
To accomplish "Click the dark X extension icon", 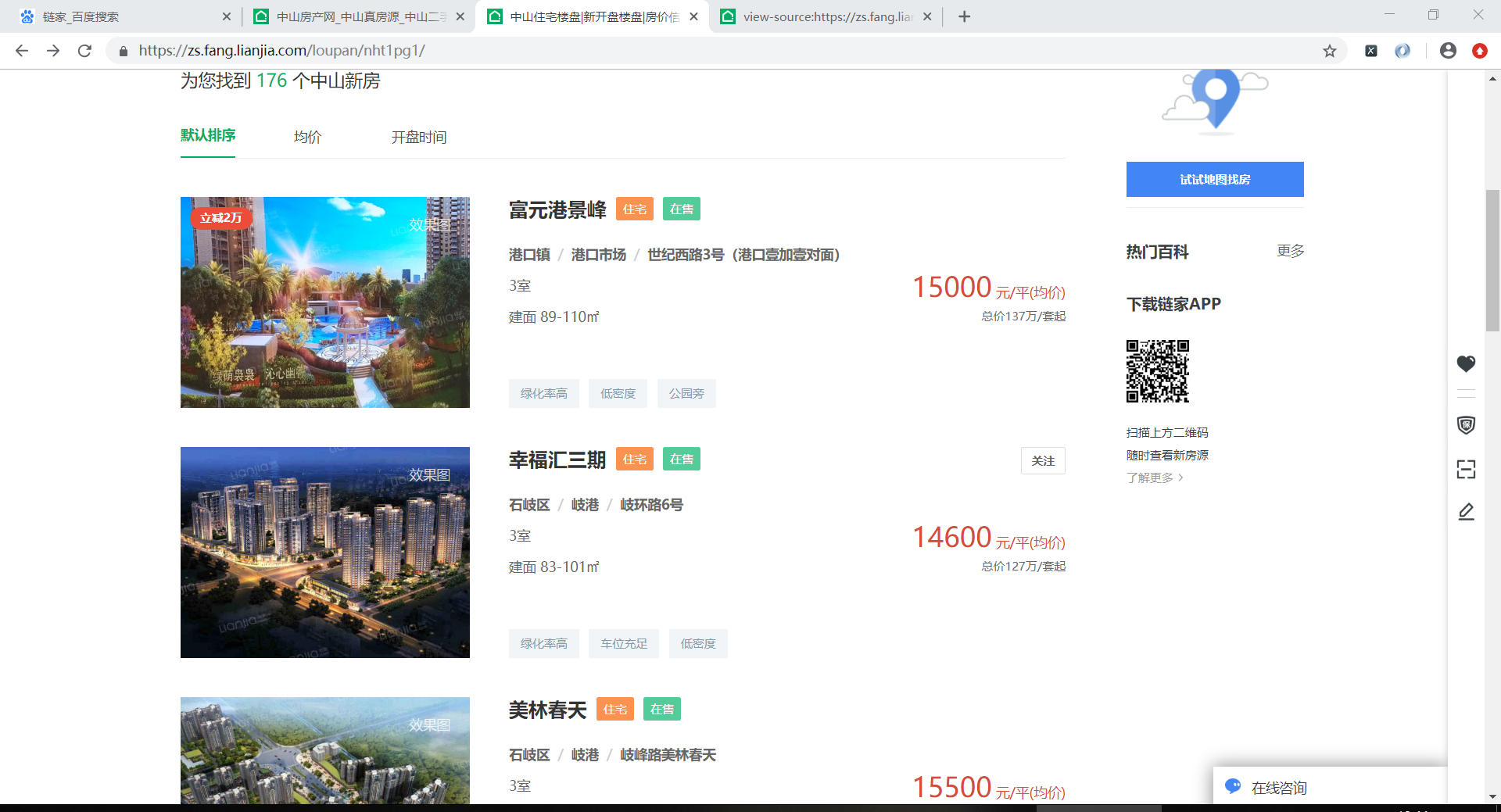I will [1371, 51].
